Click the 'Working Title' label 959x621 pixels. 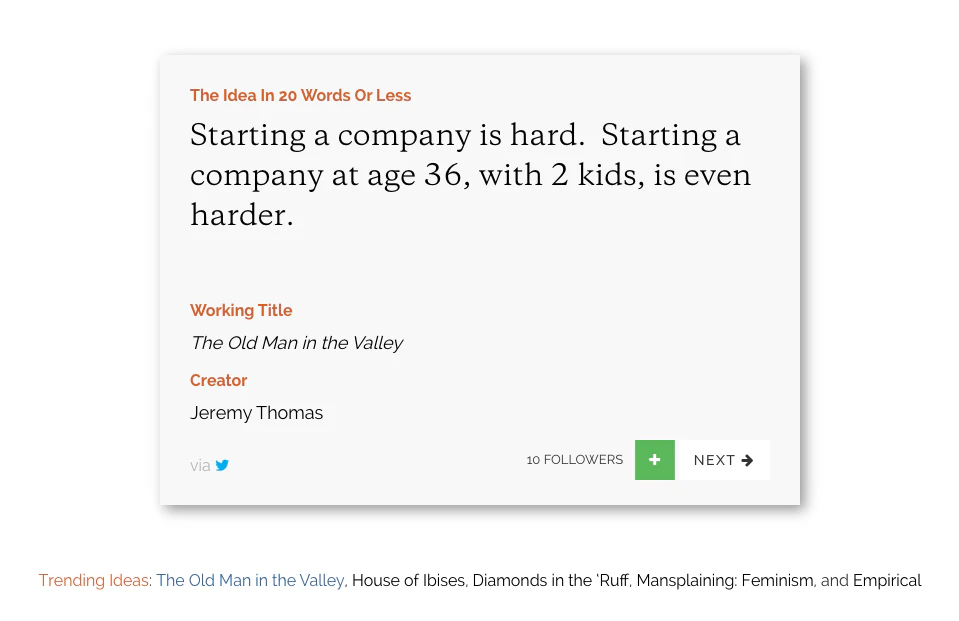pyautogui.click(x=241, y=311)
